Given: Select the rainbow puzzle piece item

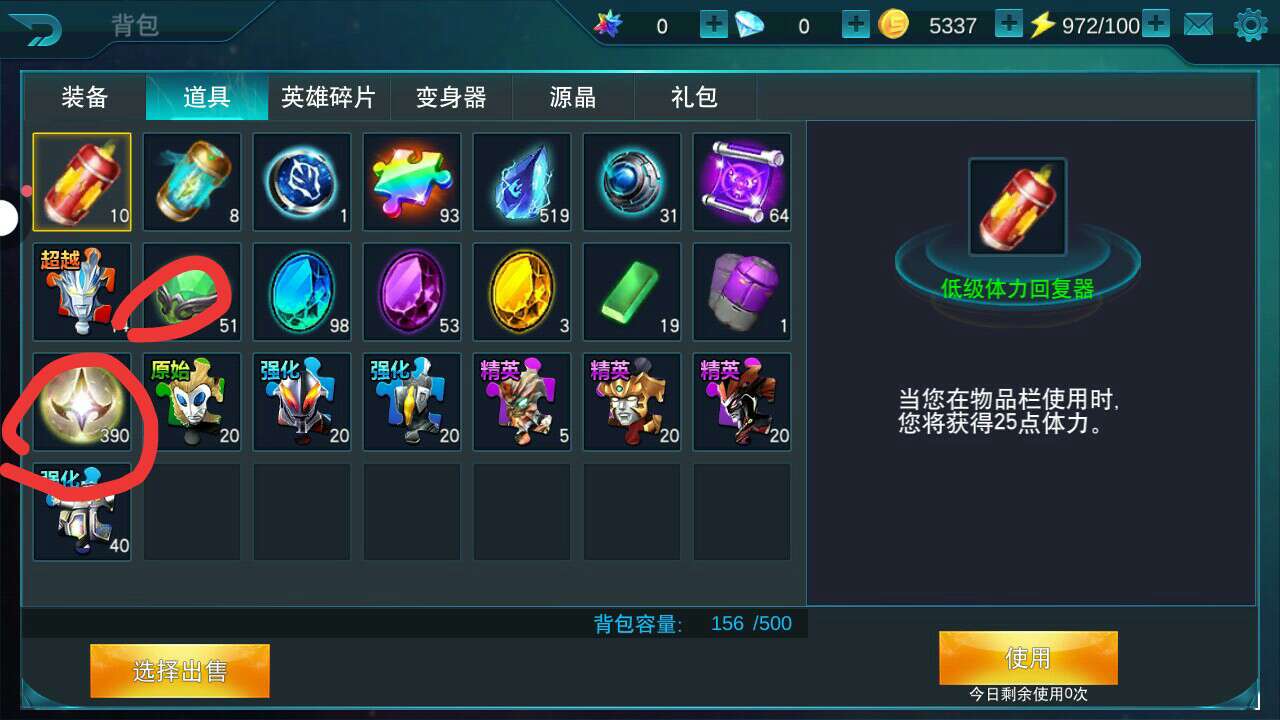Looking at the screenshot, I should [x=412, y=182].
